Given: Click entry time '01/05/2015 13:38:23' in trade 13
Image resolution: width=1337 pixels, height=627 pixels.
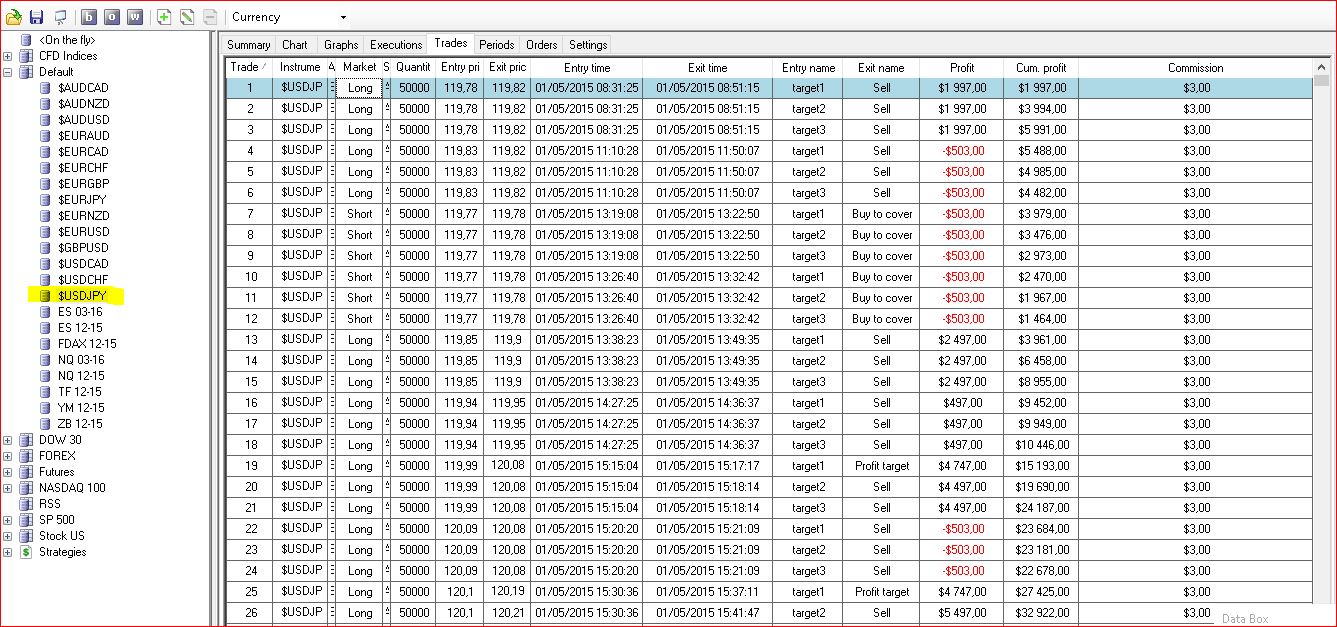Looking at the screenshot, I should [587, 340].
